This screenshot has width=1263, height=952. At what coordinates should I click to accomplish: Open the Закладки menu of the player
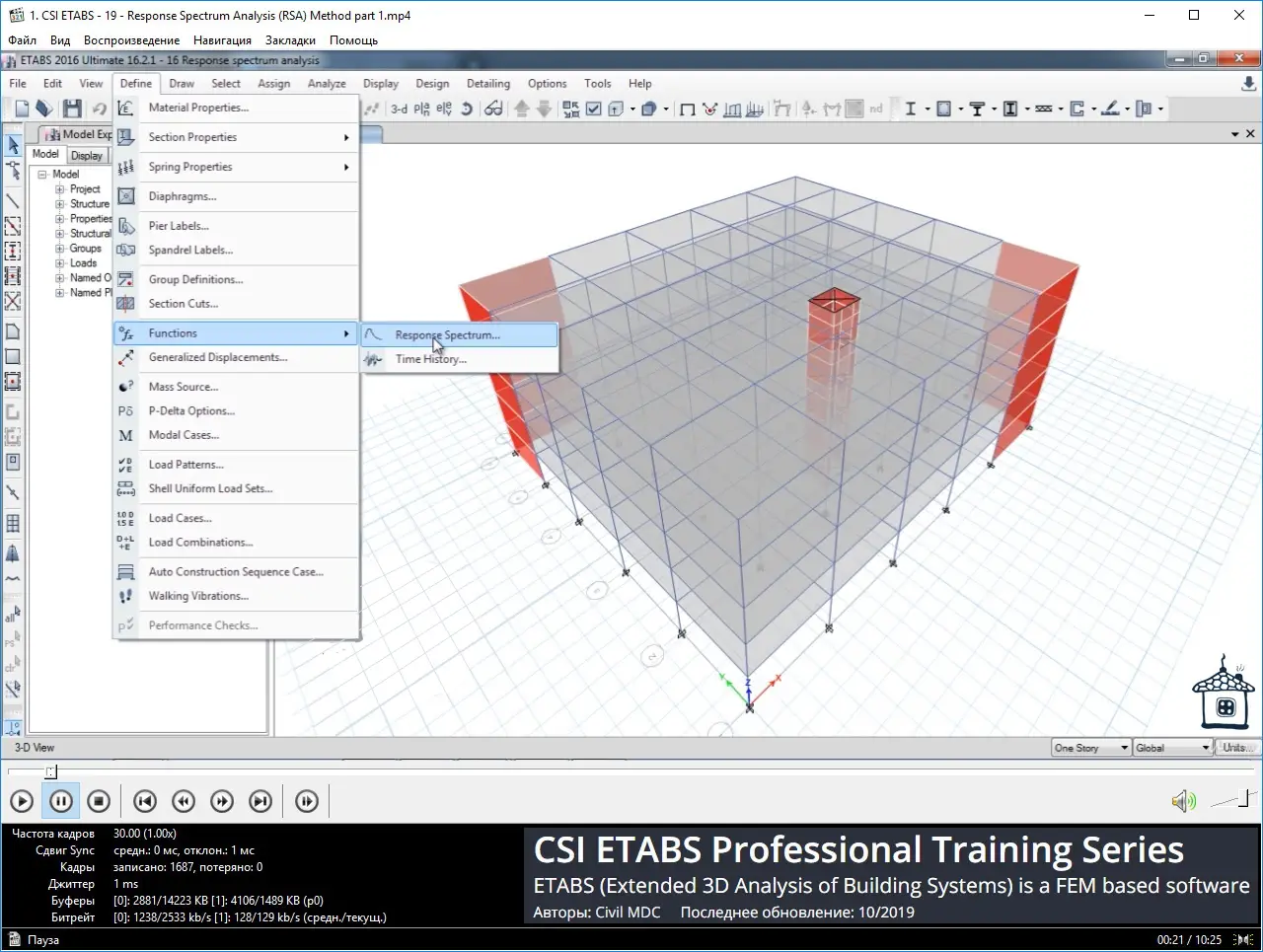pos(290,40)
